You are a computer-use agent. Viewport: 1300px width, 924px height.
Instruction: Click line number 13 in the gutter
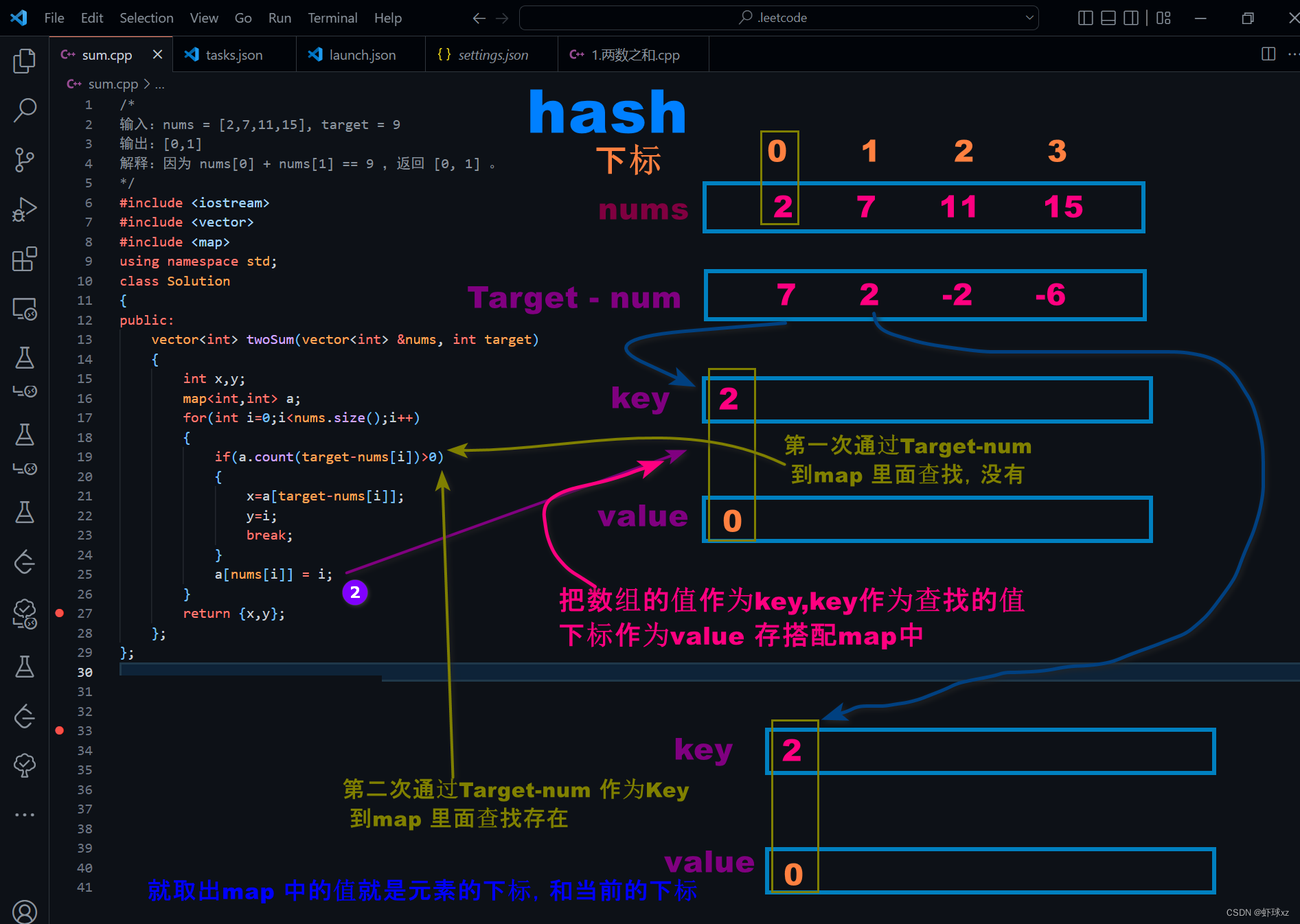[x=84, y=339]
